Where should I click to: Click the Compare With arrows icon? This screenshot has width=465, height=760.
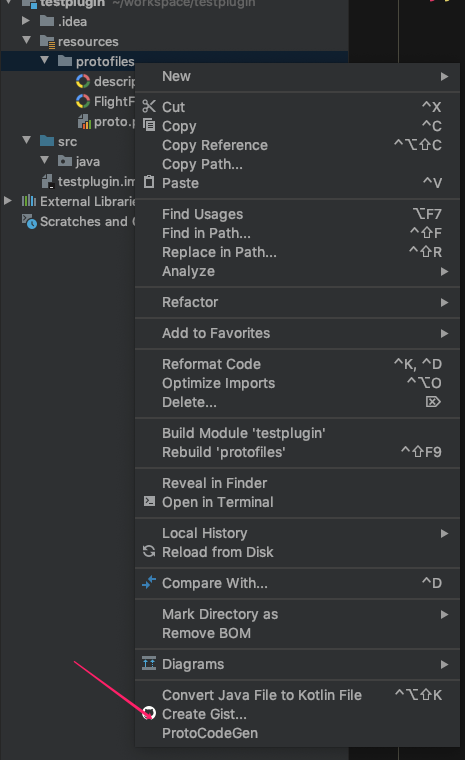149,582
